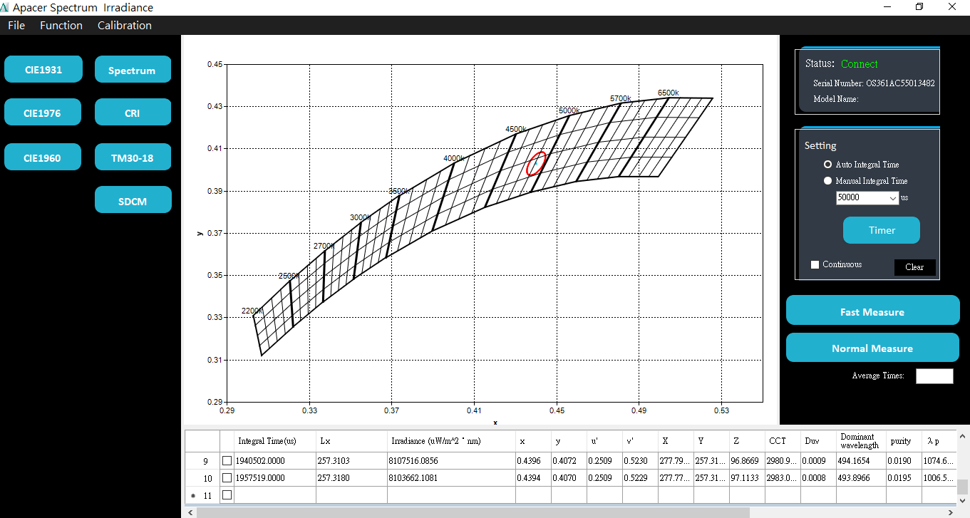Tick the checkbox for row 10

point(227,478)
